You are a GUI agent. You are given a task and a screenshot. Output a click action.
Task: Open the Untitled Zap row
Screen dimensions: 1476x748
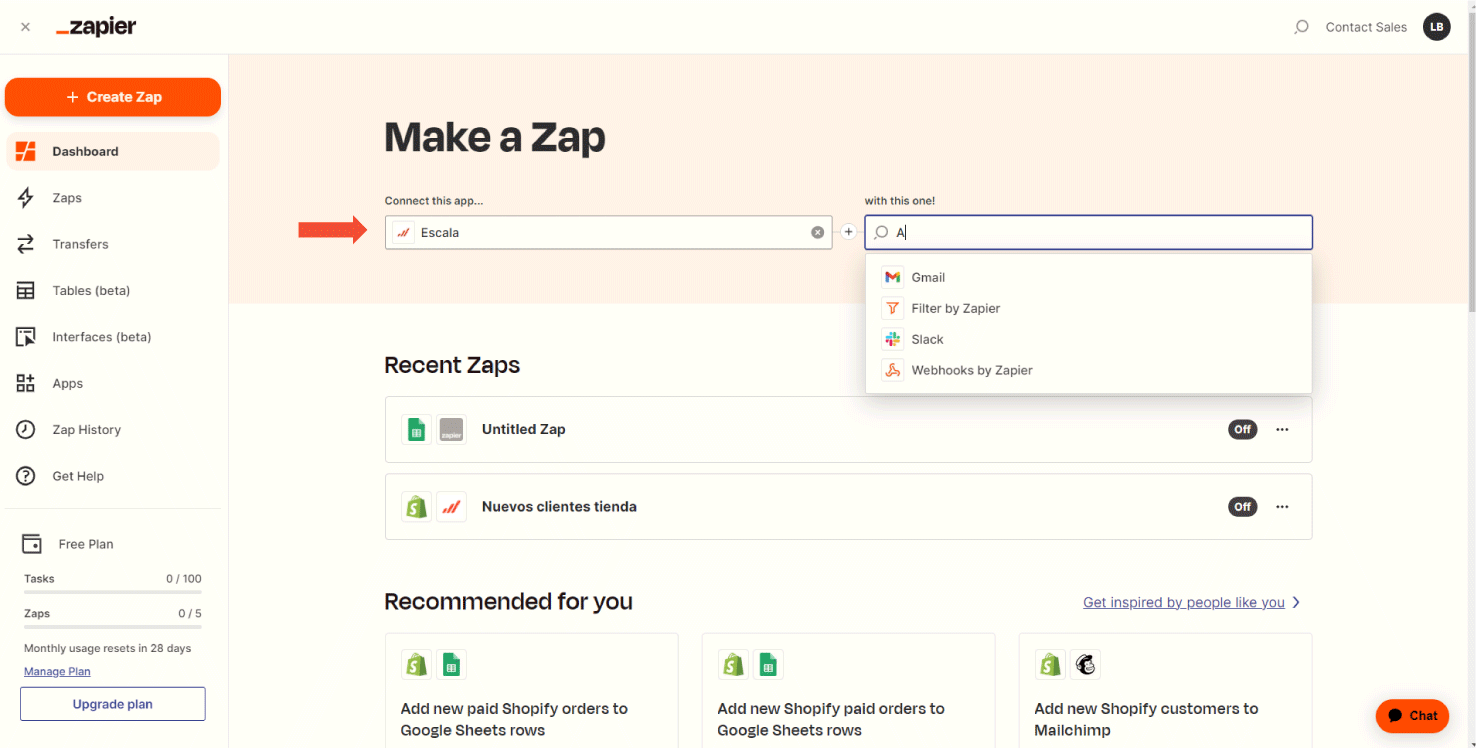[x=848, y=429]
